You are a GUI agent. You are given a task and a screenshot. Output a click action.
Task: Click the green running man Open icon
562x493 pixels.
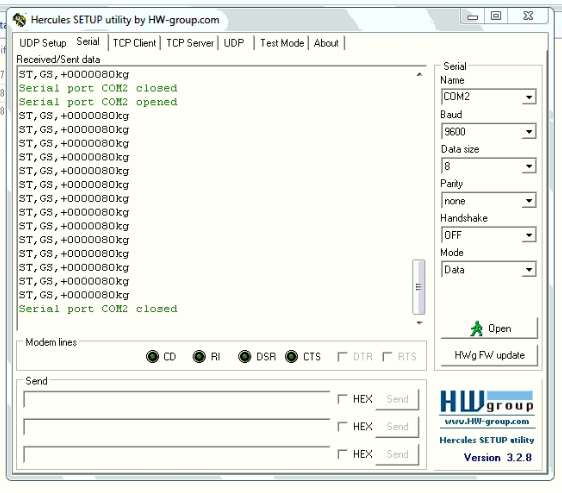coord(476,328)
